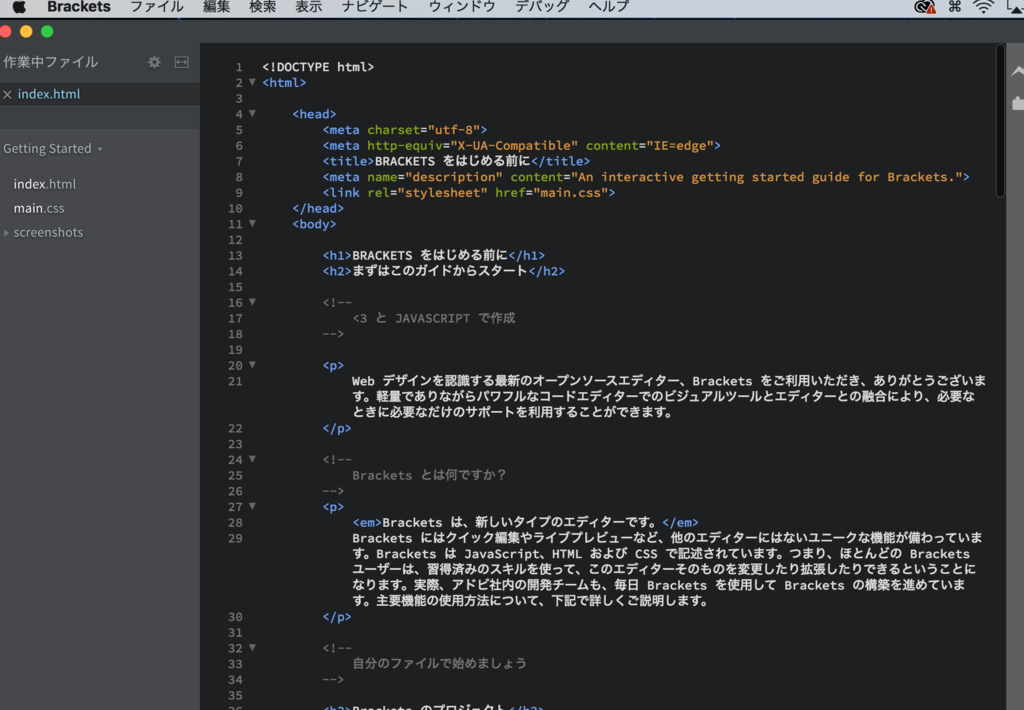
Task: Start Live Preview from the right toolbar
Action: (x=1017, y=71)
